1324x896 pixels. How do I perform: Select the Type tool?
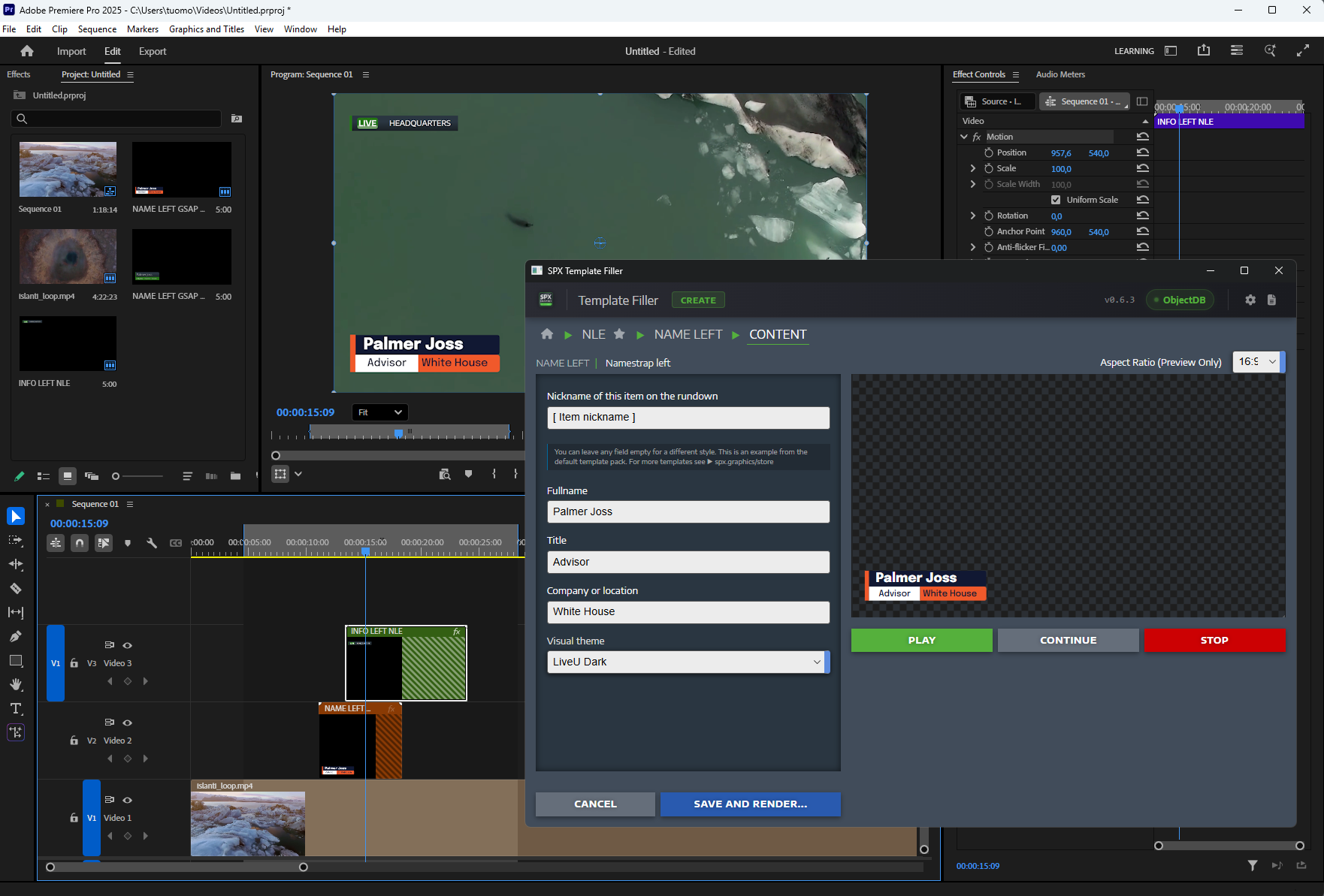pyautogui.click(x=16, y=708)
